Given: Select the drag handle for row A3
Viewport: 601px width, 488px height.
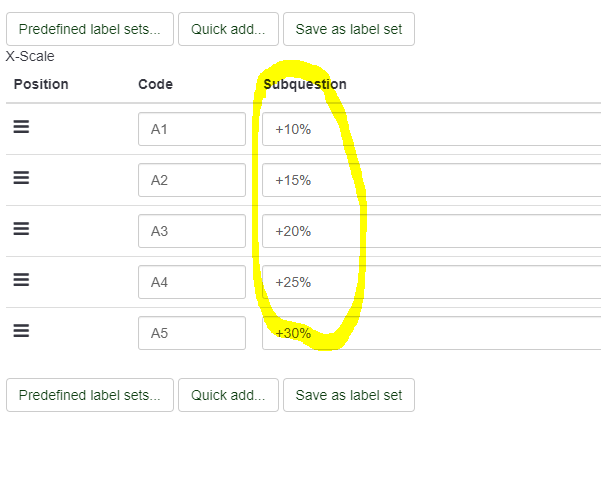Looking at the screenshot, I should 21,229.
